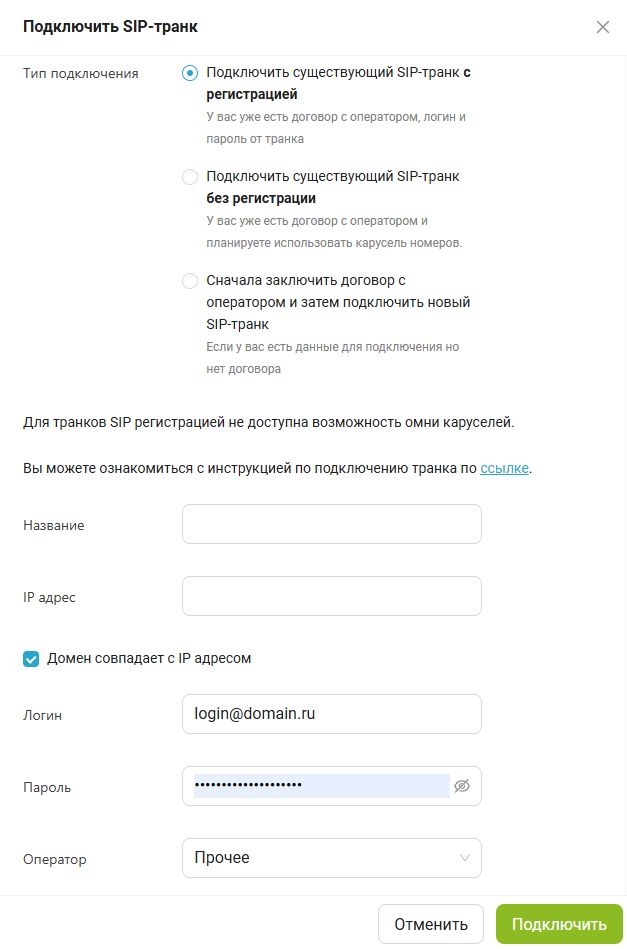Click the Логин field with login@domain.ru

click(331, 714)
